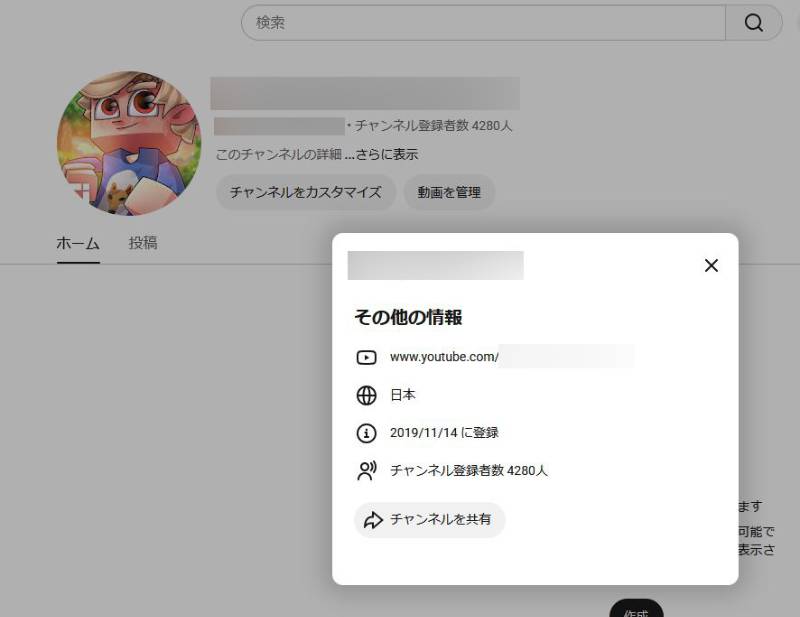Click the header チャンネル登録者数 4280人 text
The image size is (800, 617).
click(x=433, y=126)
